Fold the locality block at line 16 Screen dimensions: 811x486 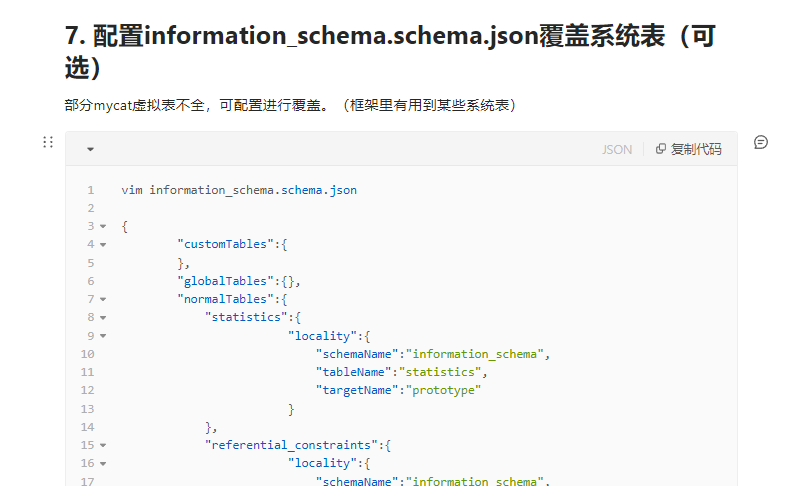click(103, 464)
